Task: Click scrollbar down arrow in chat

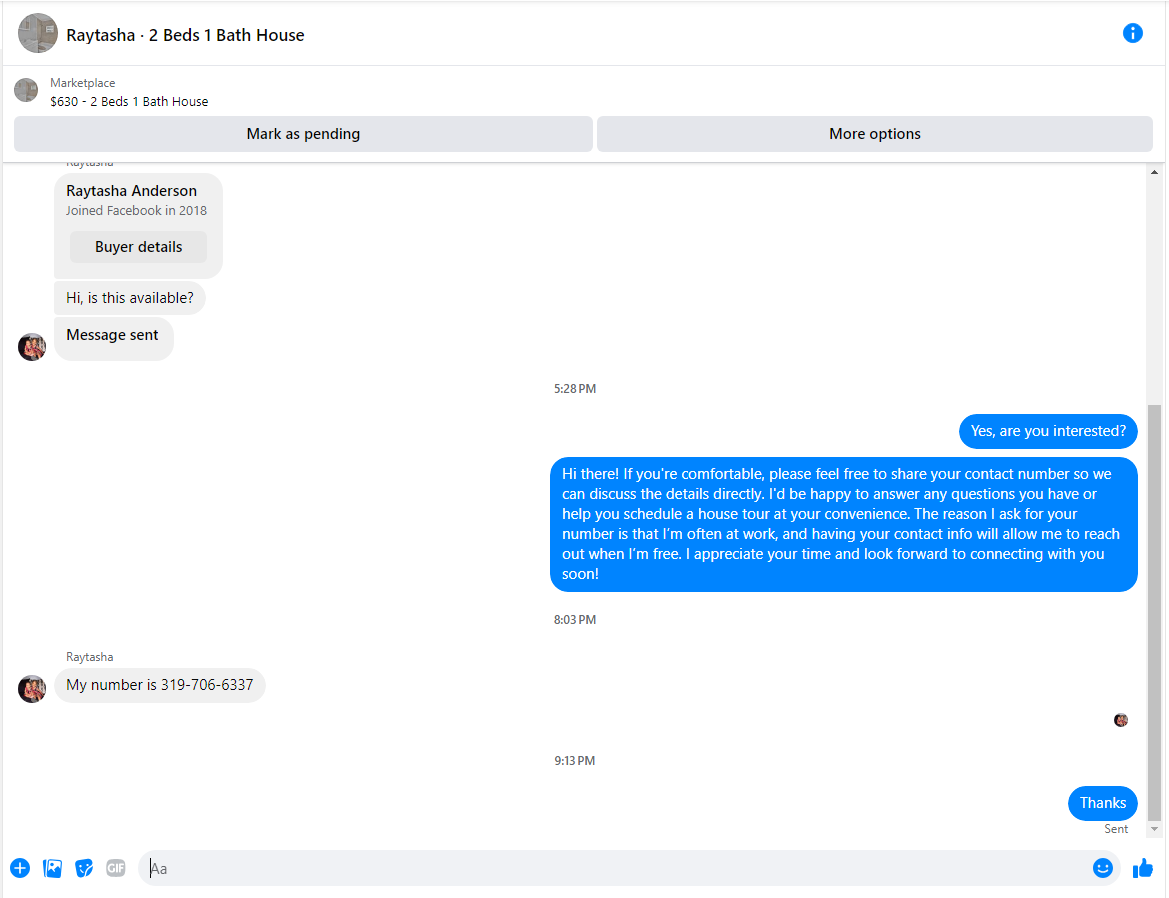Action: (1154, 829)
